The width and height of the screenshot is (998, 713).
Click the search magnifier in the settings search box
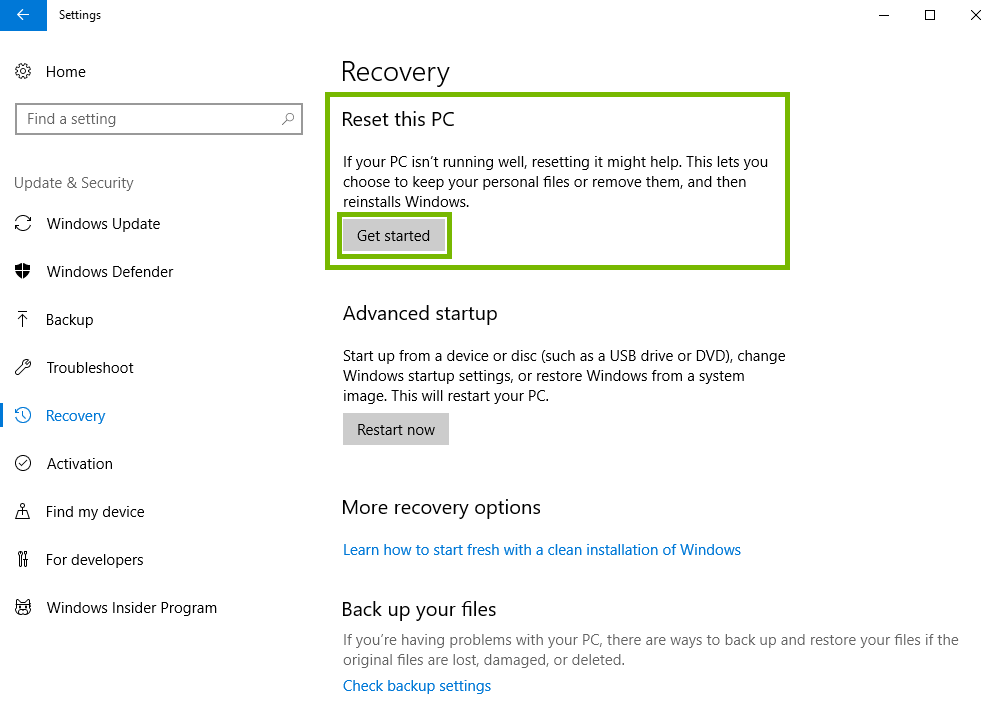click(290, 118)
